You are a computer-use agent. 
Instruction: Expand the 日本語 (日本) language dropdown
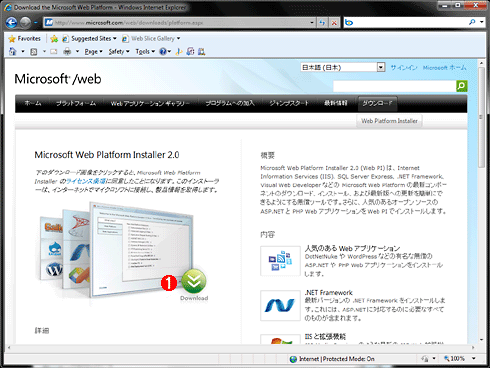pos(381,67)
